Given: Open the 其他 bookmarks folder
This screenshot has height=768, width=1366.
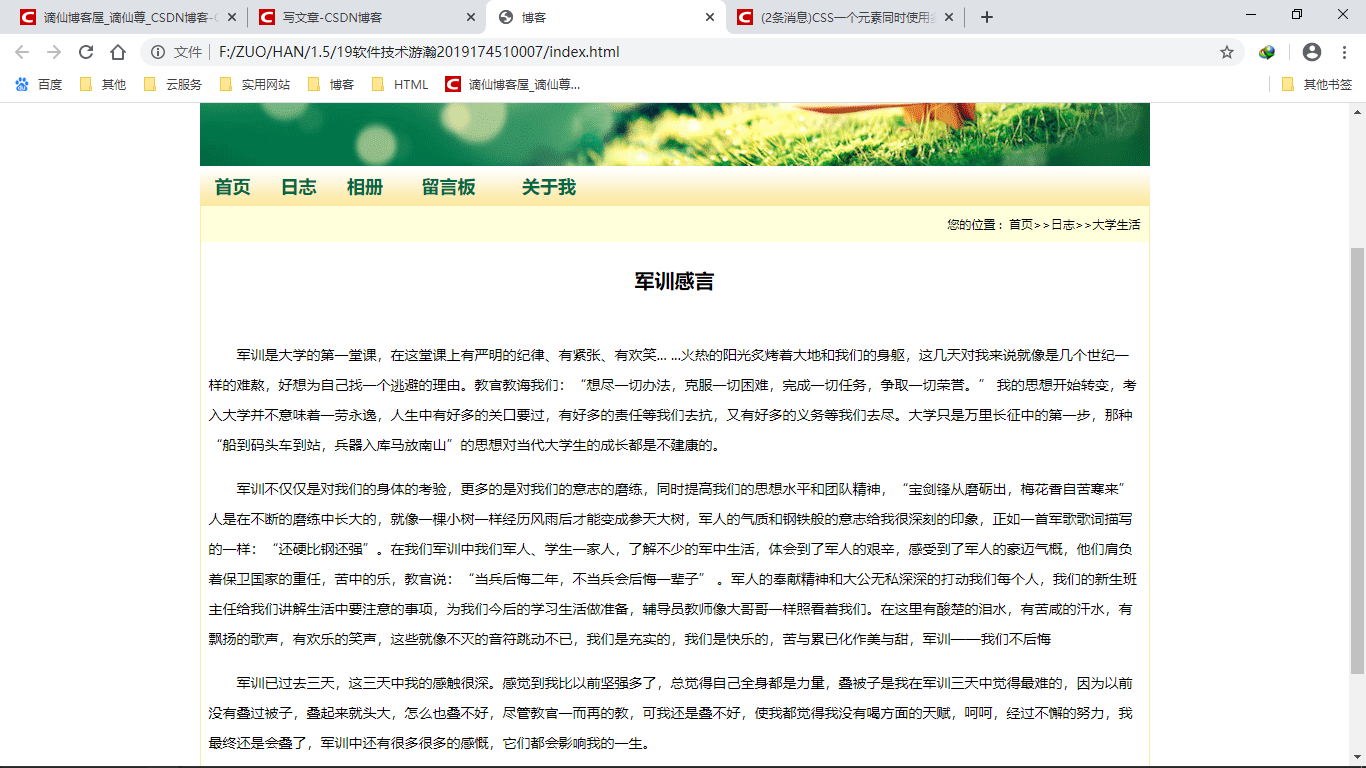Looking at the screenshot, I should click(x=103, y=85).
